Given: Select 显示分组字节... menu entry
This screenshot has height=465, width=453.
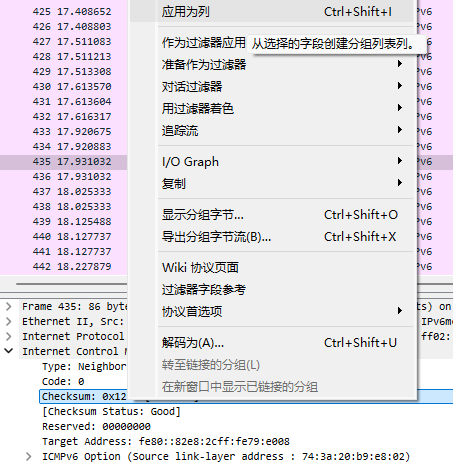Looking at the screenshot, I should point(271,215).
